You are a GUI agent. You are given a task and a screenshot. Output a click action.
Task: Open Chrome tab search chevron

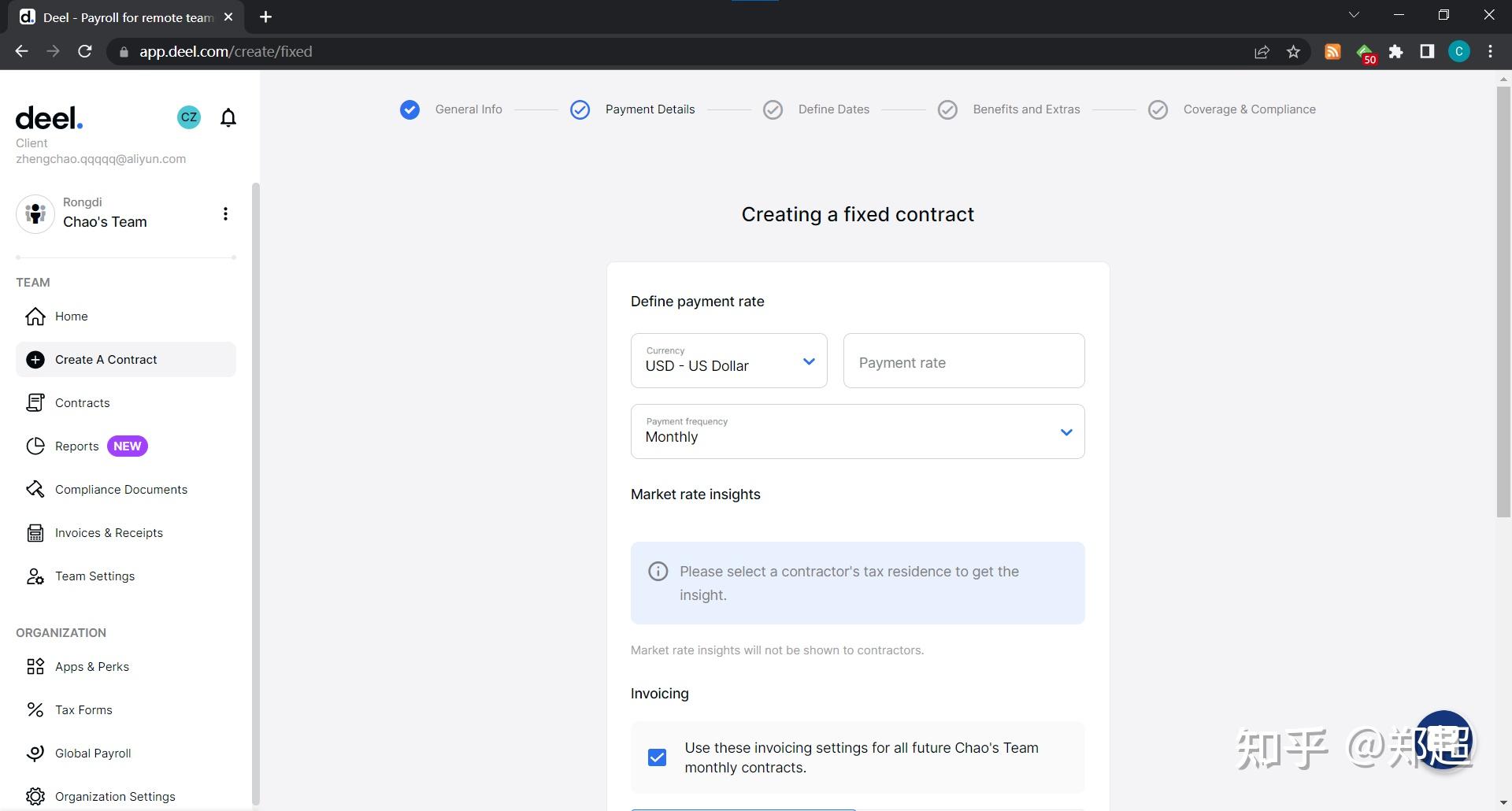tap(1354, 15)
